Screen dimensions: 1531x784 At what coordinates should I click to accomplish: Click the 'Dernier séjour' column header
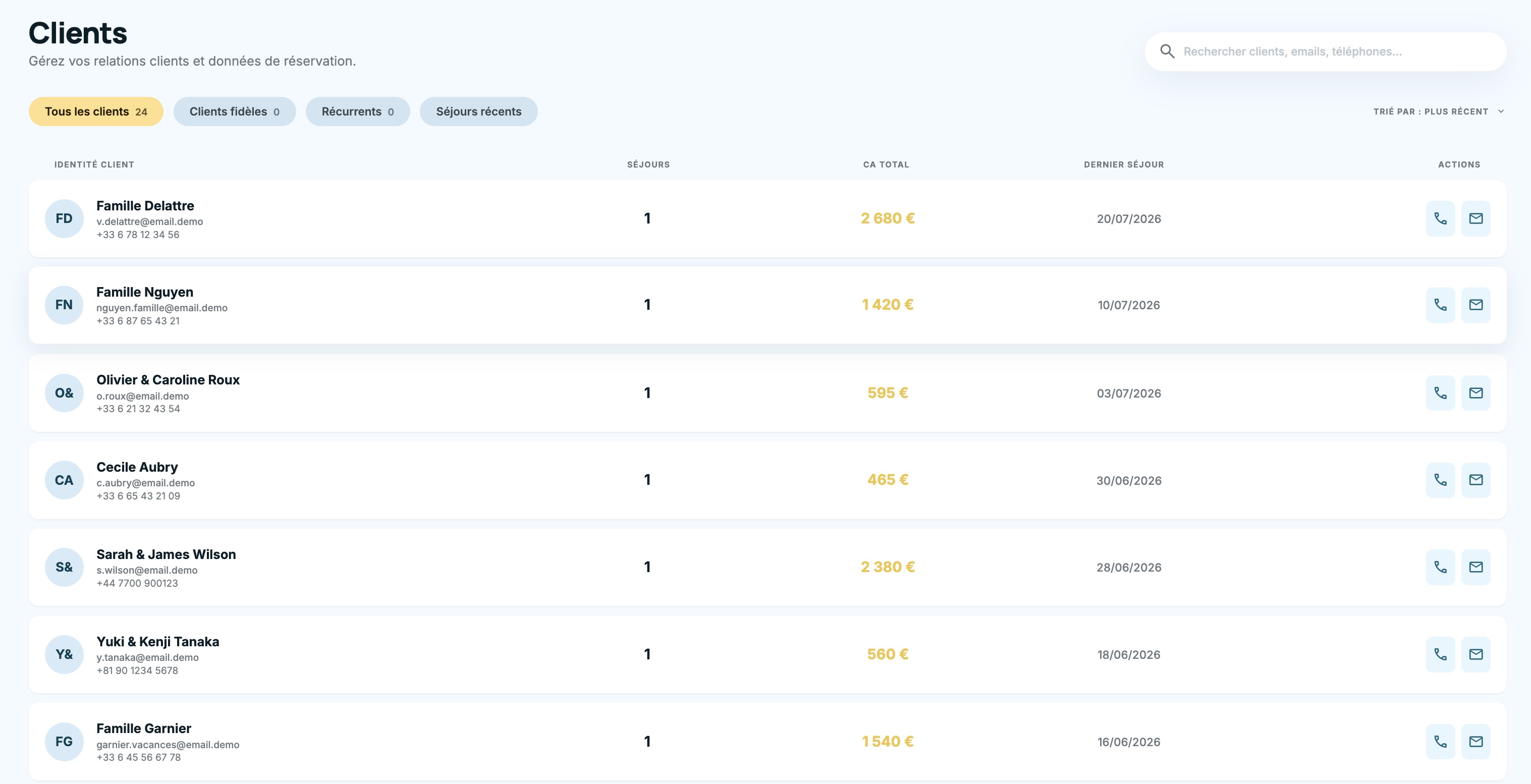click(1124, 164)
